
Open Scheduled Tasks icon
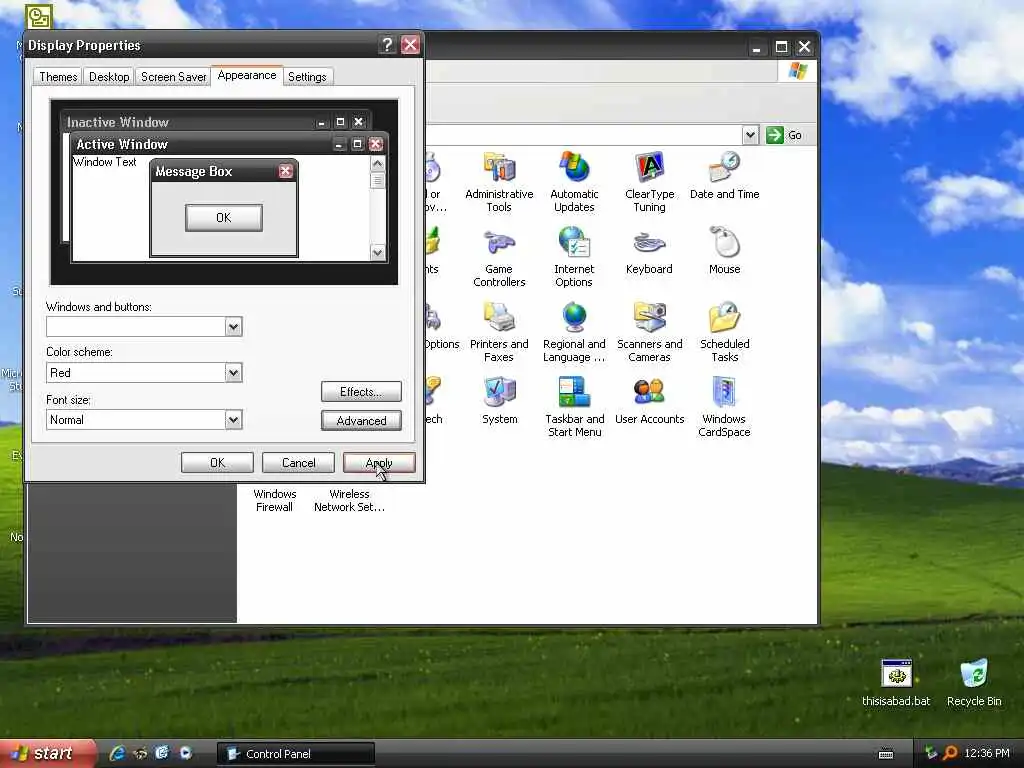point(724,332)
